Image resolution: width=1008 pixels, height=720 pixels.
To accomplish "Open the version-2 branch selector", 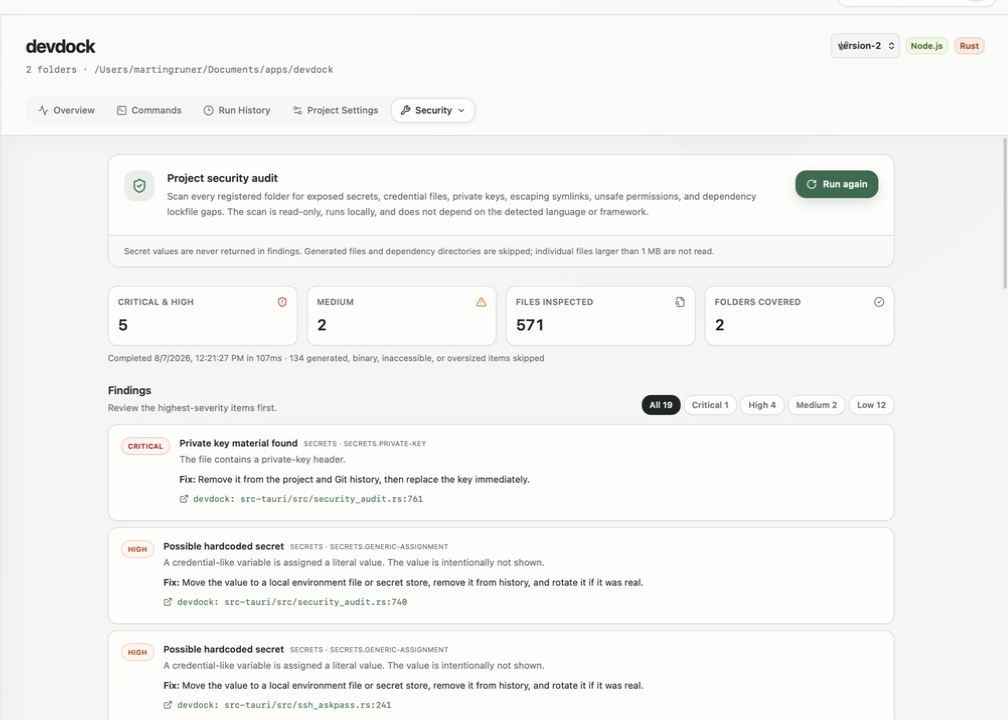I will [865, 46].
